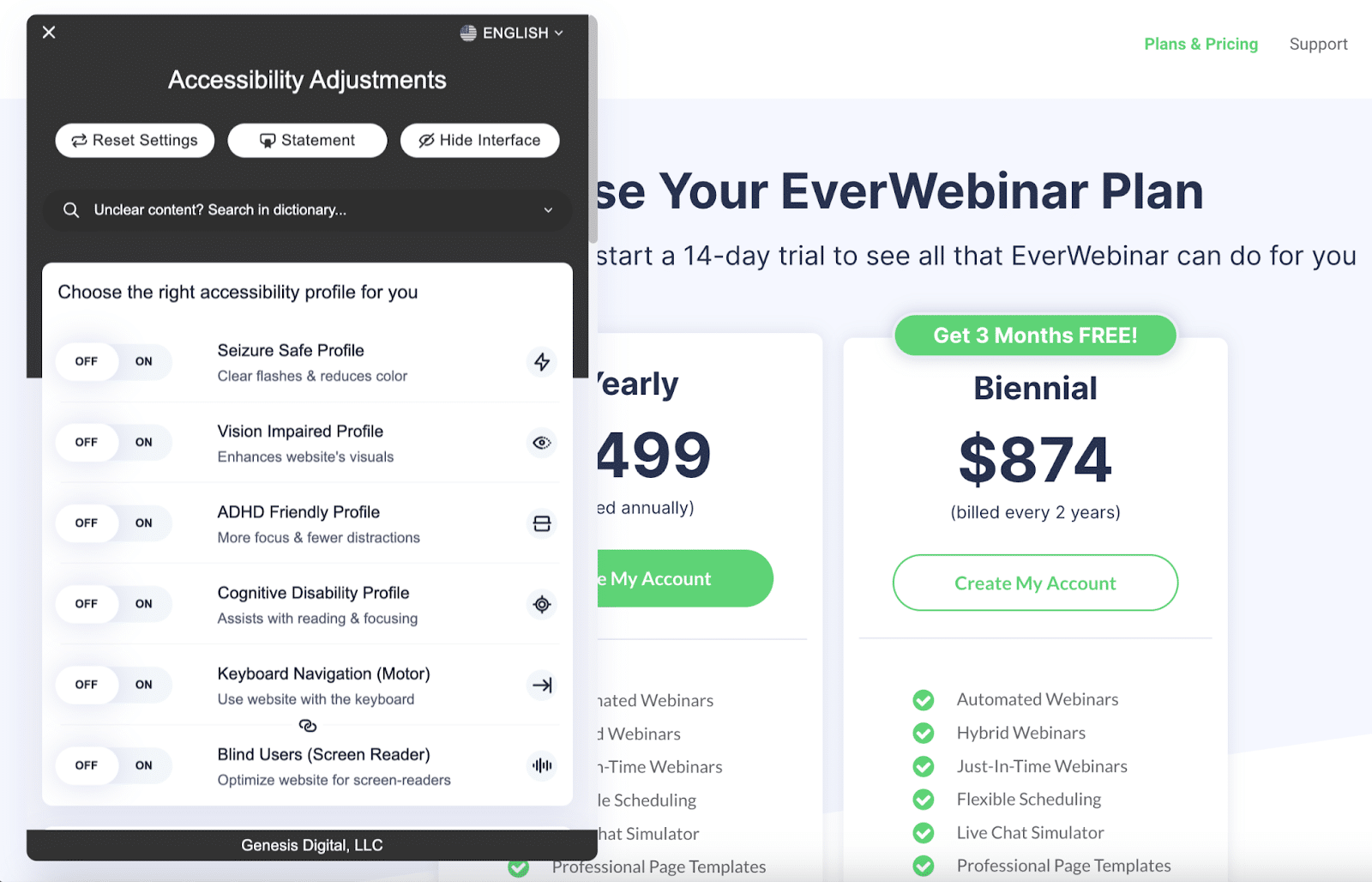Turn ON the Seizure Safe Profile
Image resolution: width=1372 pixels, height=882 pixels.
point(144,361)
